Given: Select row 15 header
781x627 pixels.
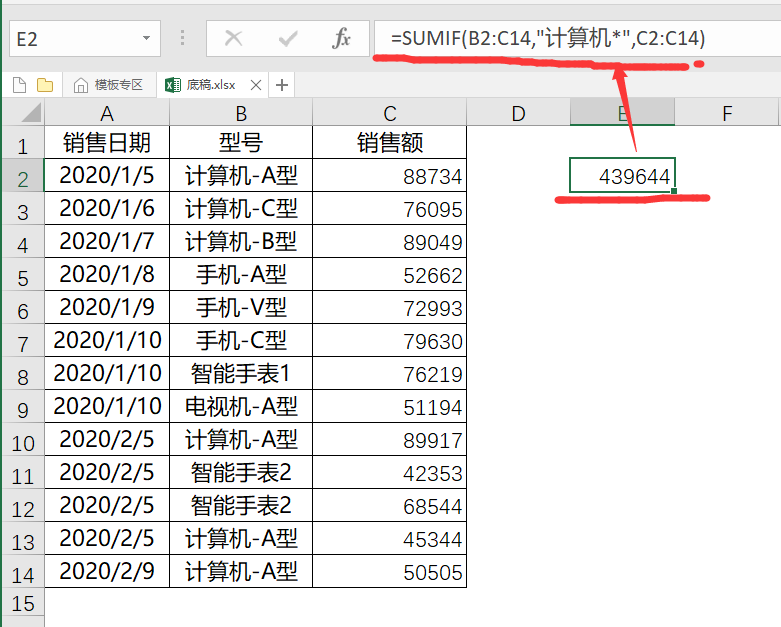Looking at the screenshot, I should pos(23,603).
